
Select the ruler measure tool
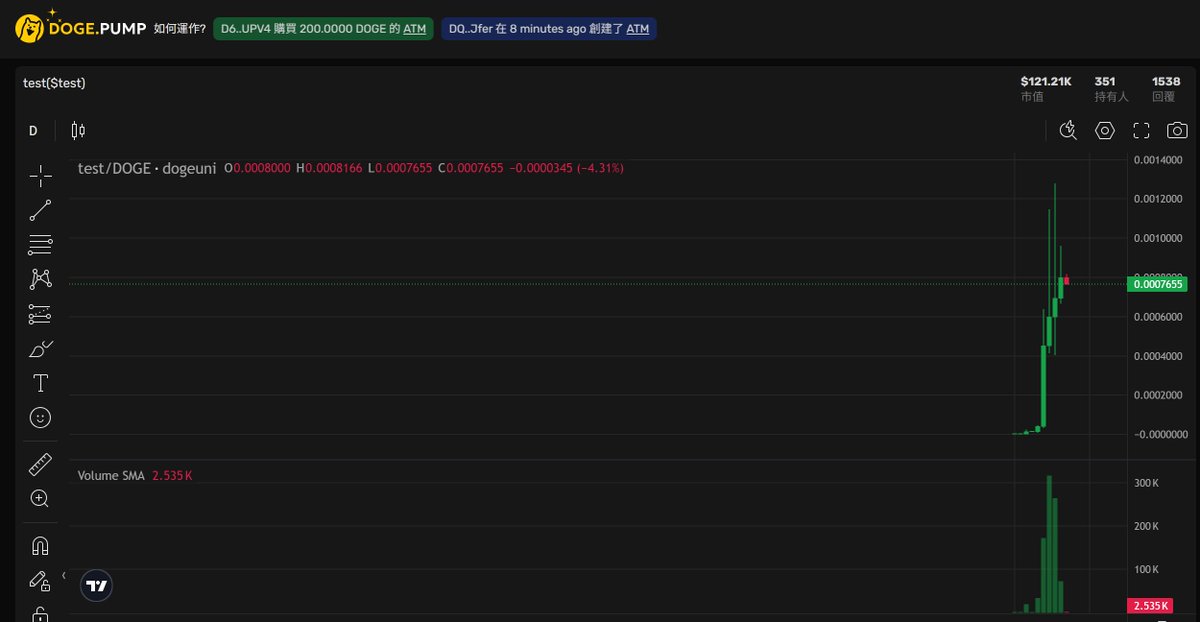pos(40,464)
